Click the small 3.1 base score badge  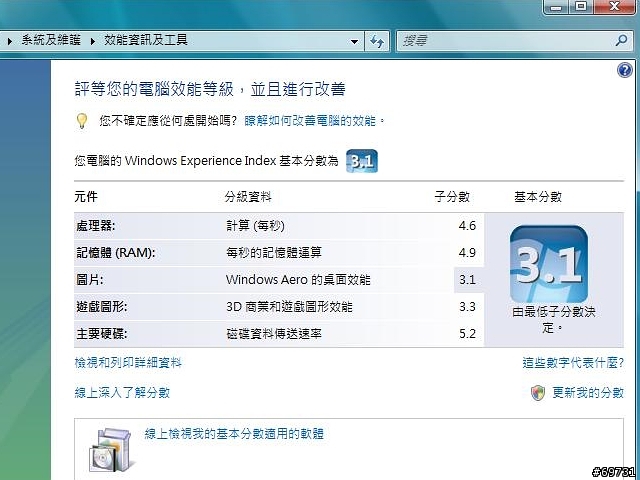tap(362, 161)
